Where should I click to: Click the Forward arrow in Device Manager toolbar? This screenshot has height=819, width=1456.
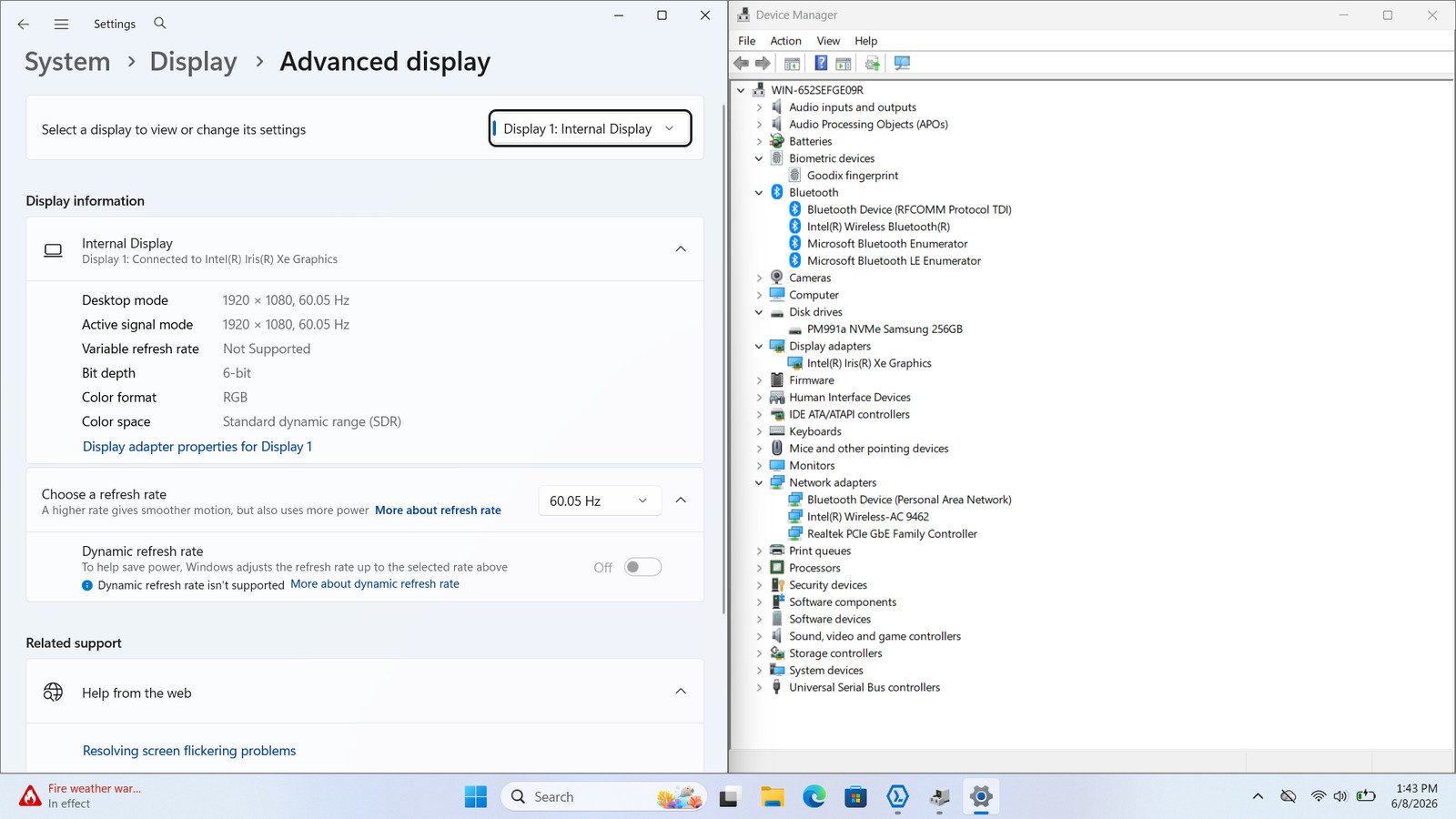pyautogui.click(x=763, y=64)
